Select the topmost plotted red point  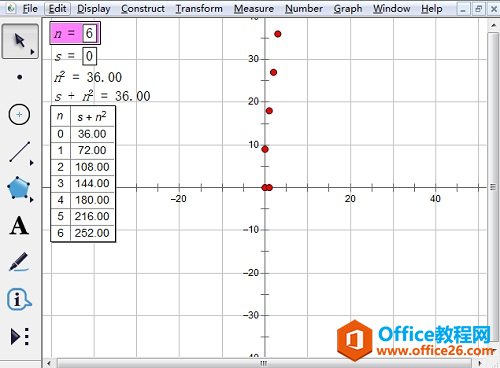tap(278, 34)
